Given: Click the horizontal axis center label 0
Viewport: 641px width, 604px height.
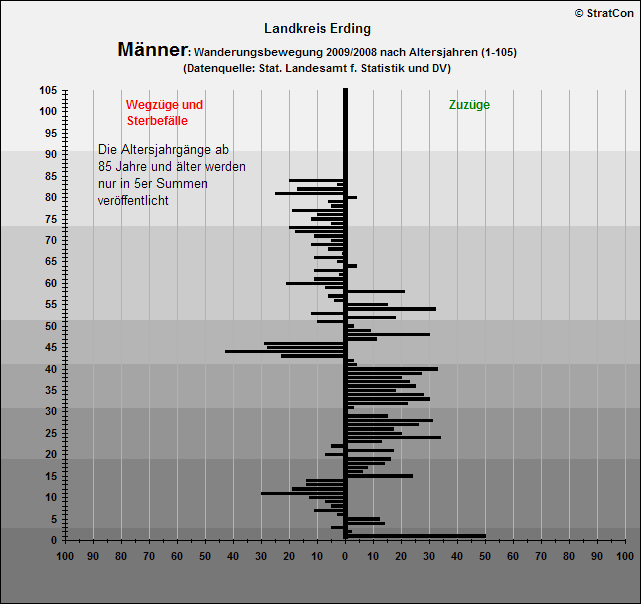Looking at the screenshot, I should [x=345, y=556].
